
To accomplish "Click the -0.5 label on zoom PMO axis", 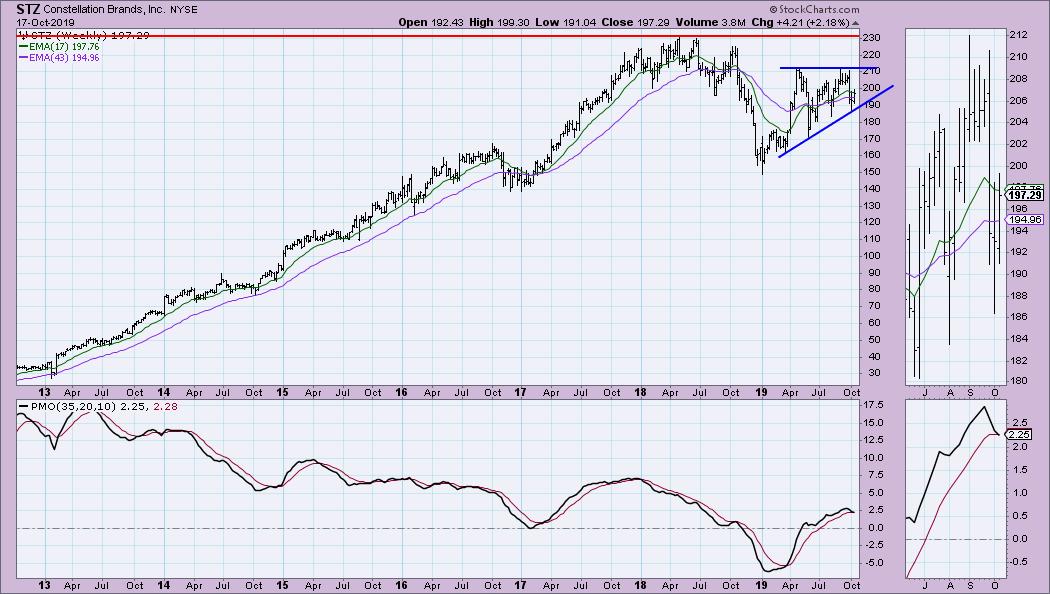I will (1017, 562).
